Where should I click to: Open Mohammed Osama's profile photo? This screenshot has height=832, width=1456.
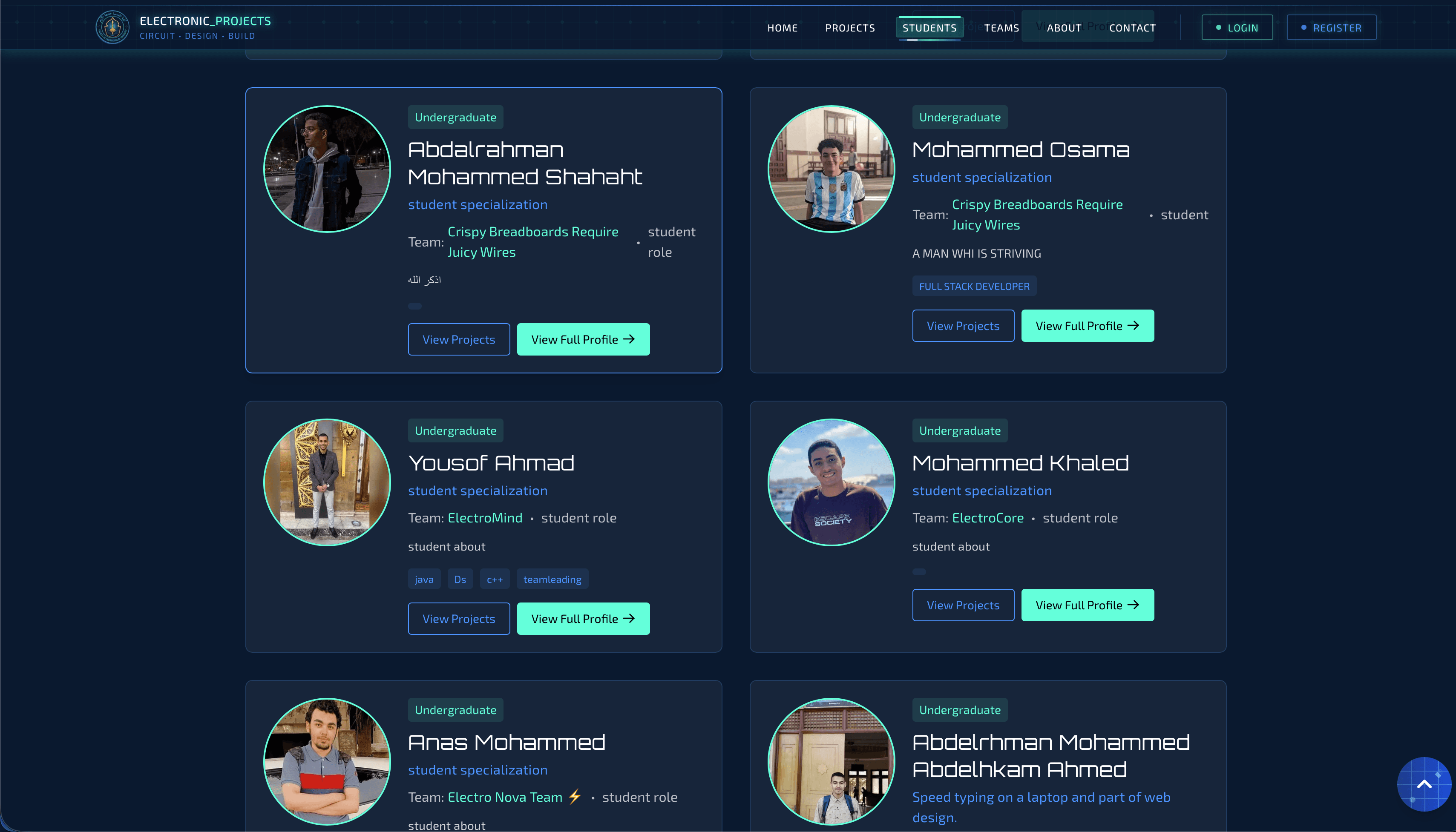click(831, 169)
